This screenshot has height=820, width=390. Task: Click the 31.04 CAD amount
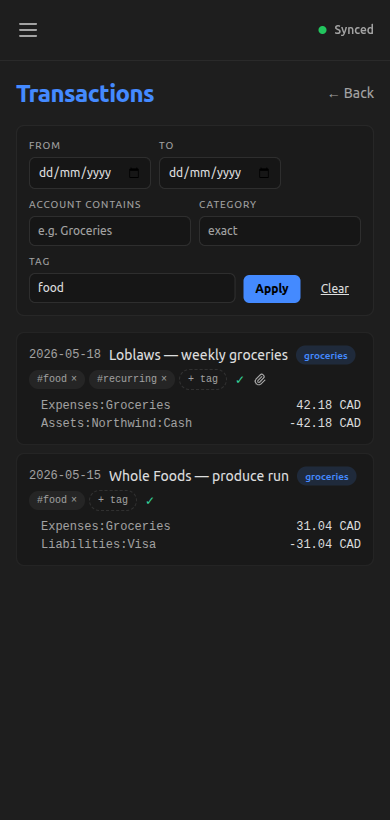coord(328,526)
